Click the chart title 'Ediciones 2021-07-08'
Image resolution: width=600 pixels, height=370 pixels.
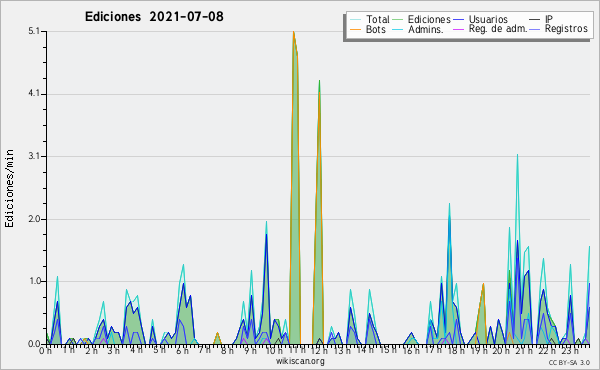tap(154, 17)
